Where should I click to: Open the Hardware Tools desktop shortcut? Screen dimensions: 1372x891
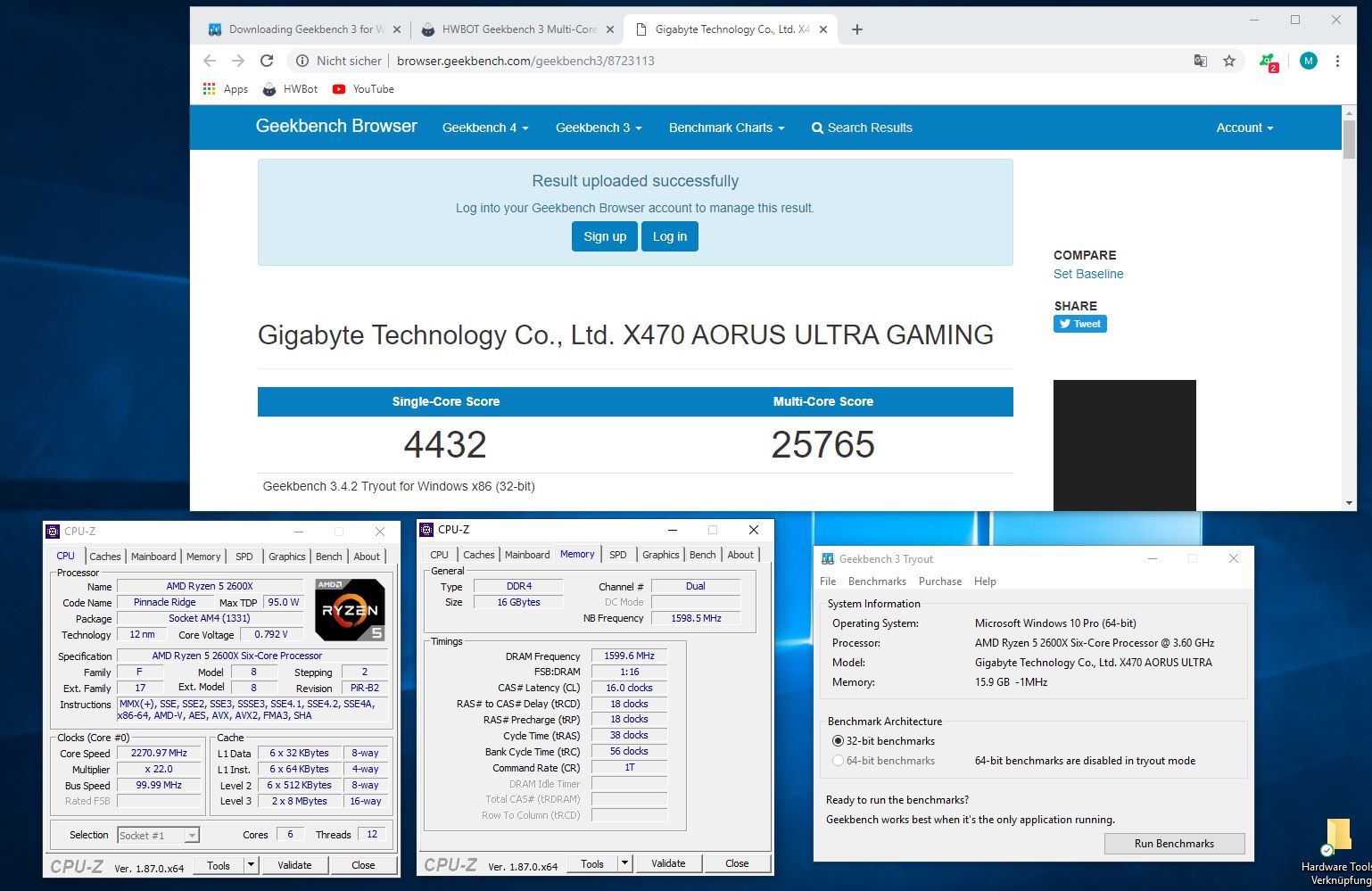1336,852
